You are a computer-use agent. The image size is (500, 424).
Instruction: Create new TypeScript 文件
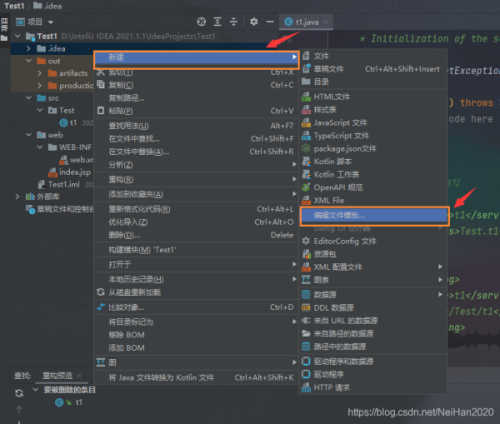[x=373, y=136]
